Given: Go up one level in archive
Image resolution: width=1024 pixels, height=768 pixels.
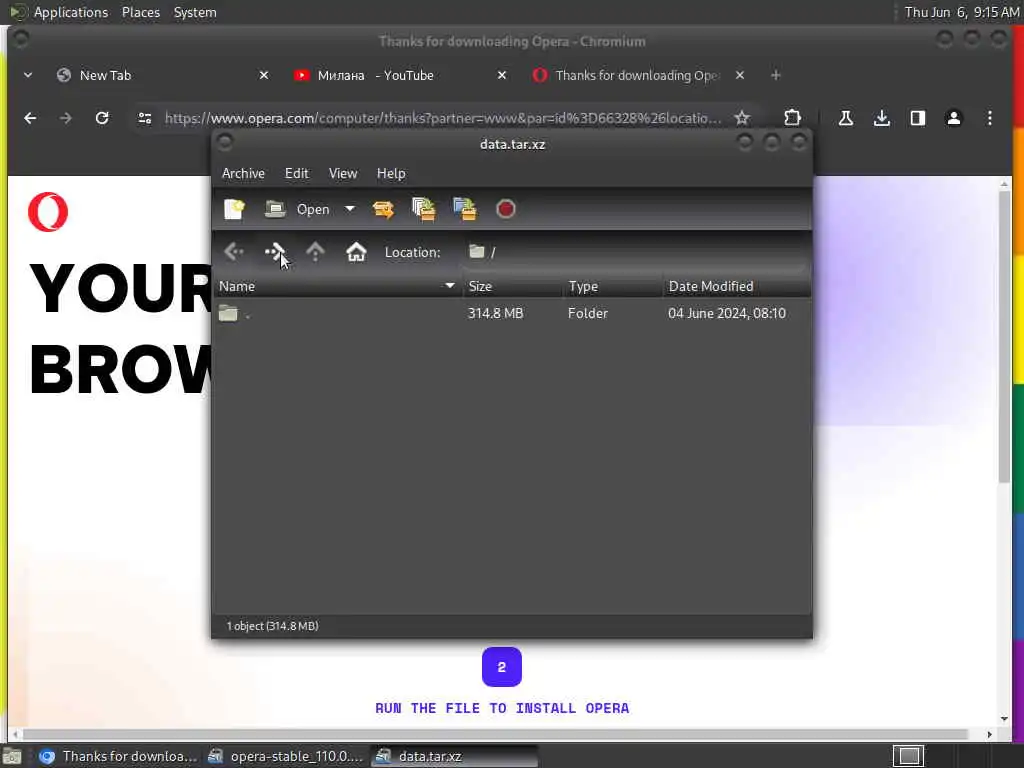Looking at the screenshot, I should [x=315, y=251].
